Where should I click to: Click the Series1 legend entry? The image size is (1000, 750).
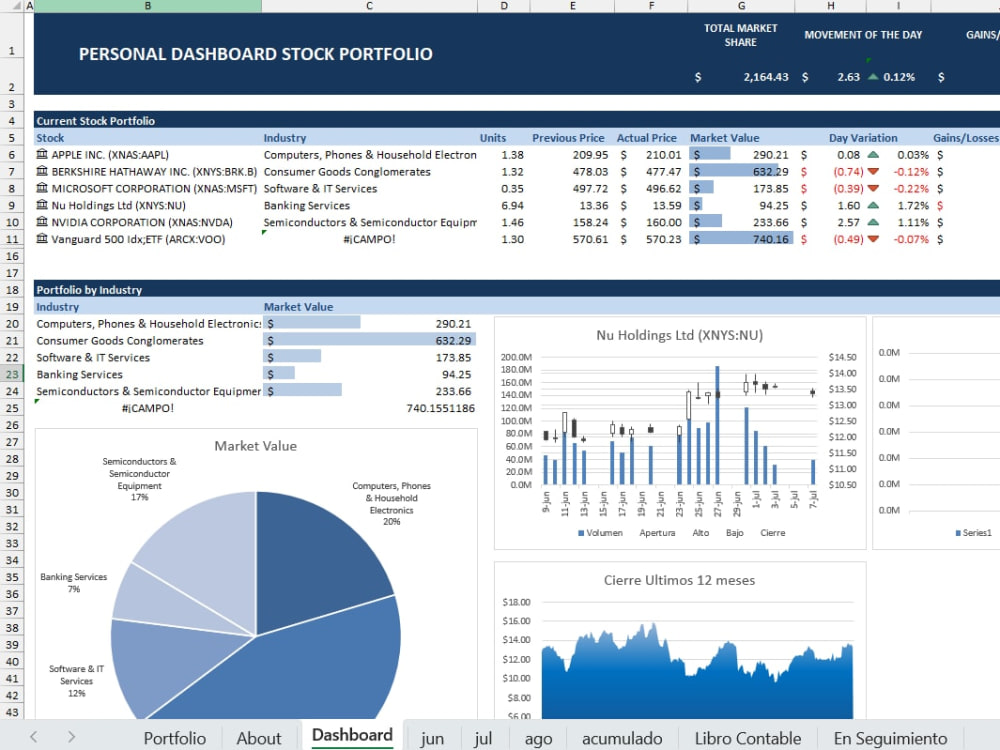973,533
